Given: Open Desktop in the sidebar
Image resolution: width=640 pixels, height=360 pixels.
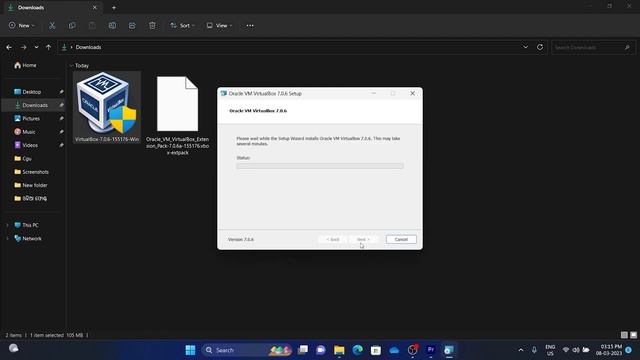Looking at the screenshot, I should click(32, 92).
